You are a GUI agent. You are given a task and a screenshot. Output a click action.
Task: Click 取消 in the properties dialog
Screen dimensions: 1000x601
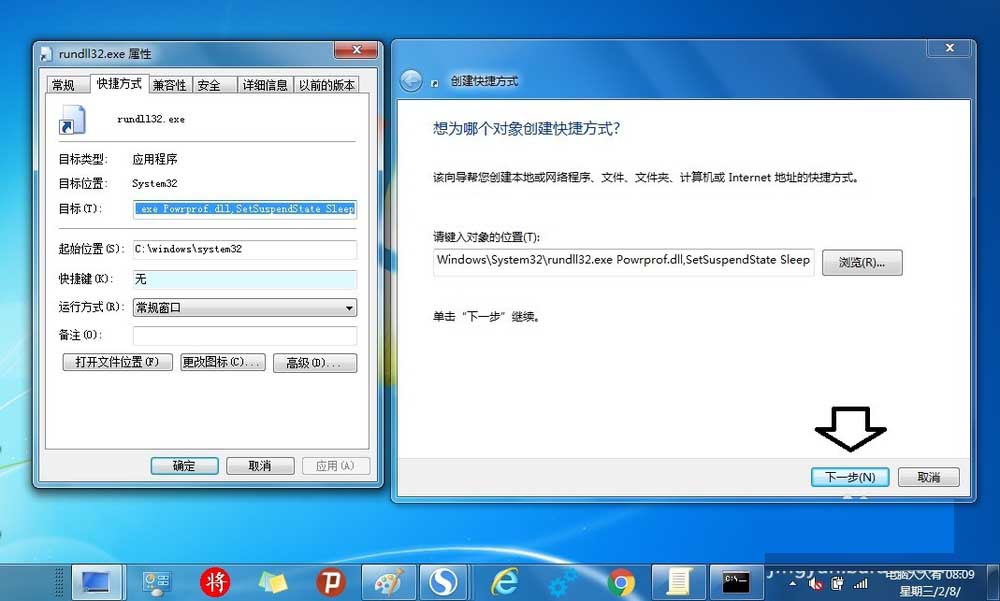260,466
